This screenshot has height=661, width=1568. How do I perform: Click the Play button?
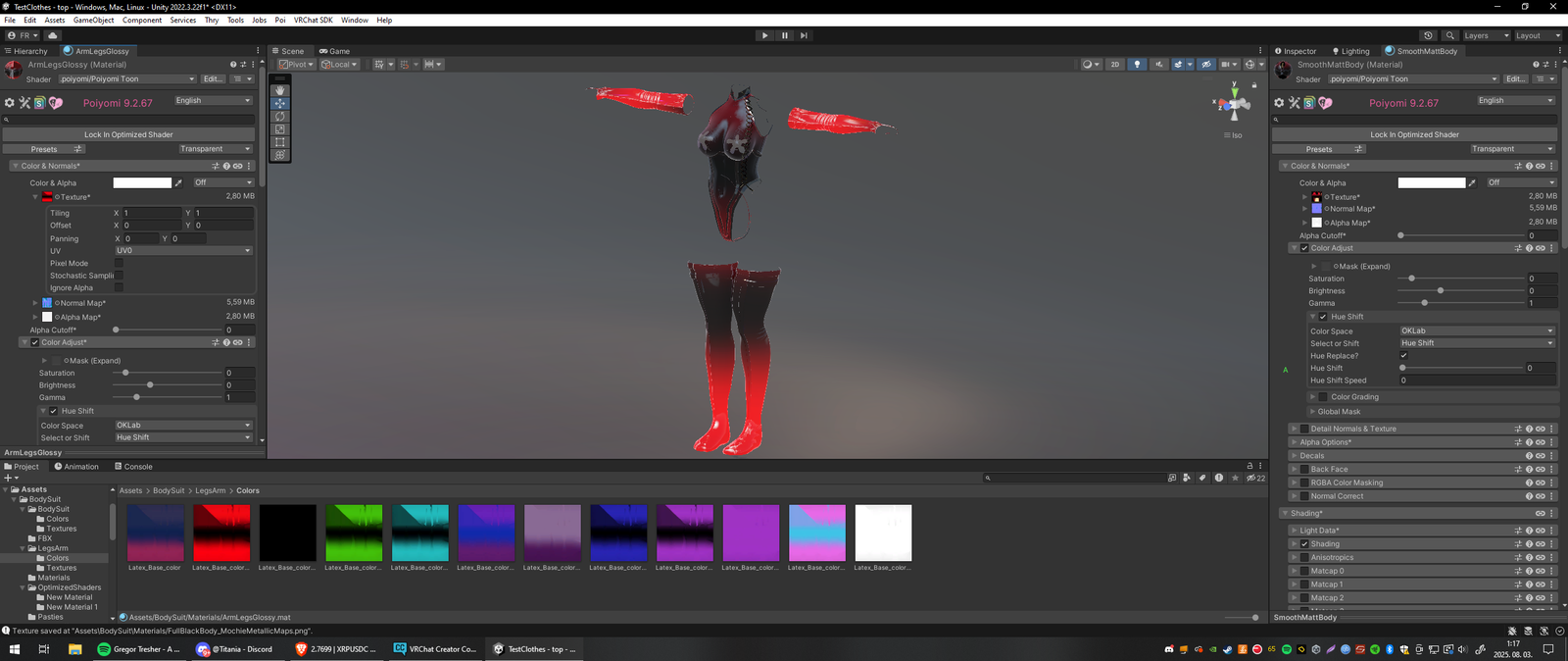point(765,35)
